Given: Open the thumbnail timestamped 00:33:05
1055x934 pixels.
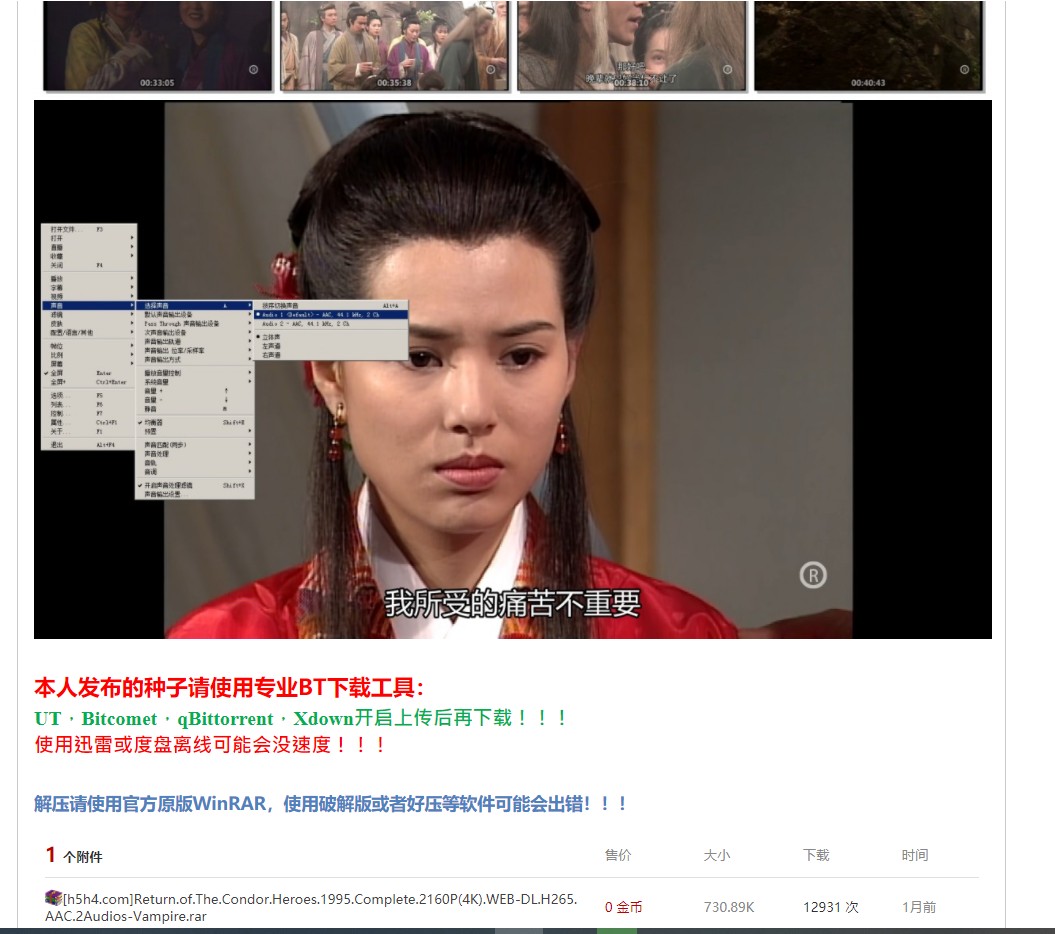Looking at the screenshot, I should pos(157,45).
